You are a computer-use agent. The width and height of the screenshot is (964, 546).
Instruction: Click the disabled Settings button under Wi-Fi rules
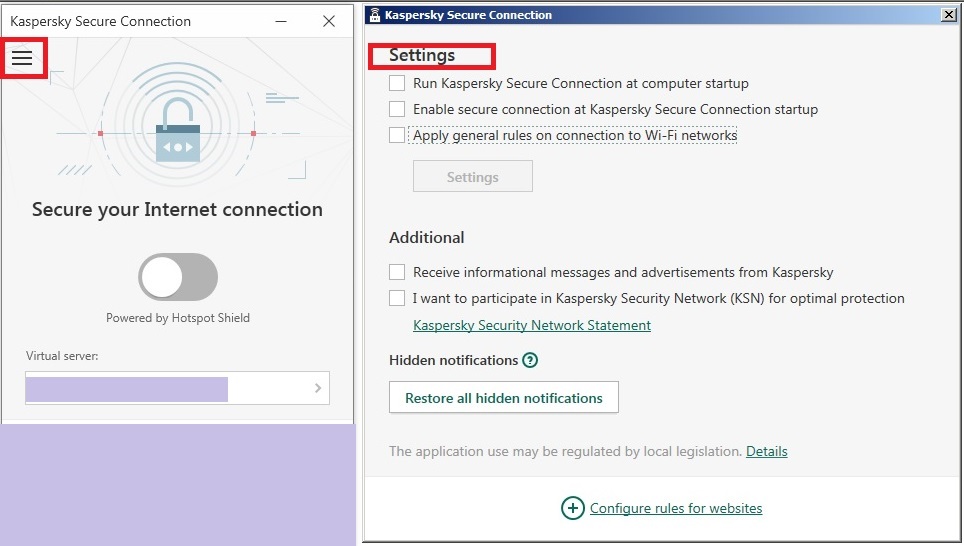pyautogui.click(x=473, y=176)
